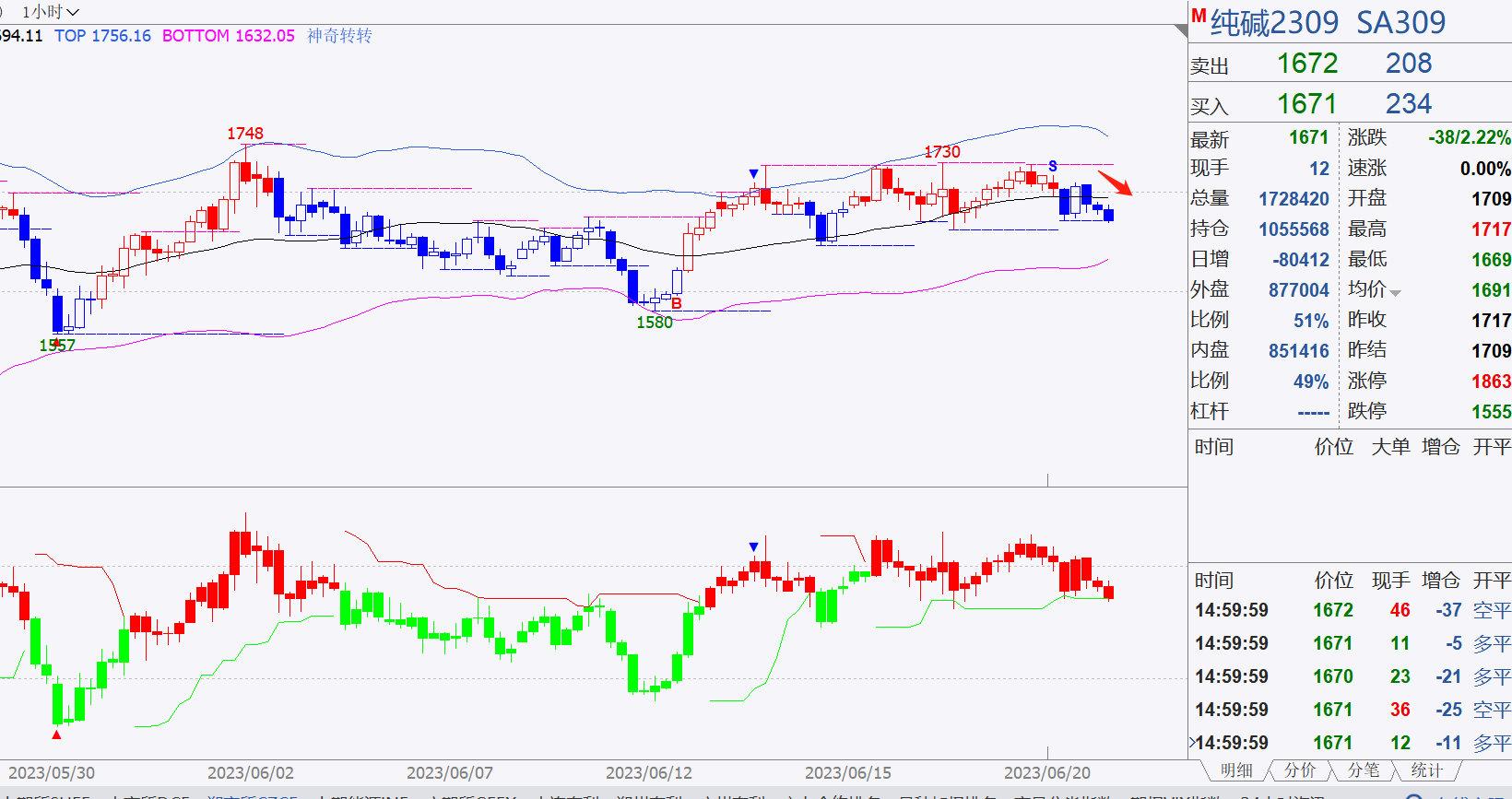
Task: Click the 卖出 ask price 1672
Action: click(1307, 64)
